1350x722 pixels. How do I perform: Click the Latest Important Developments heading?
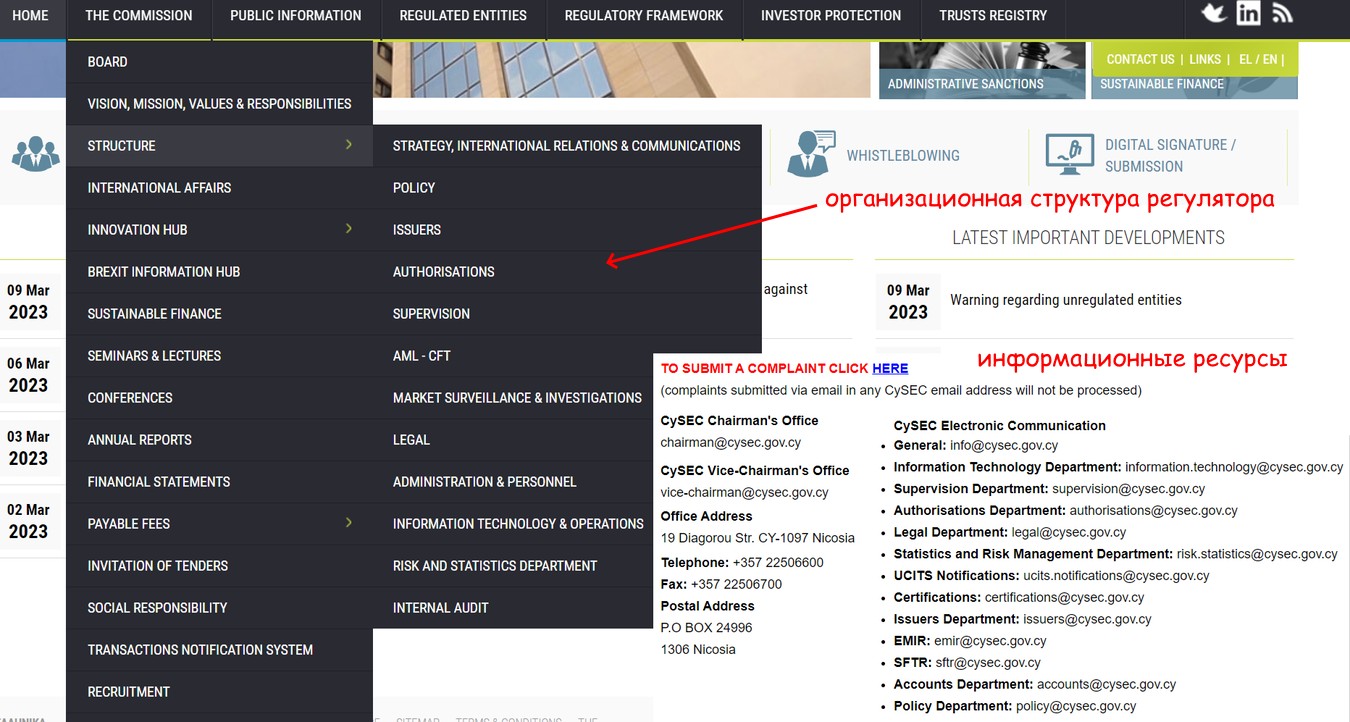(x=1088, y=238)
